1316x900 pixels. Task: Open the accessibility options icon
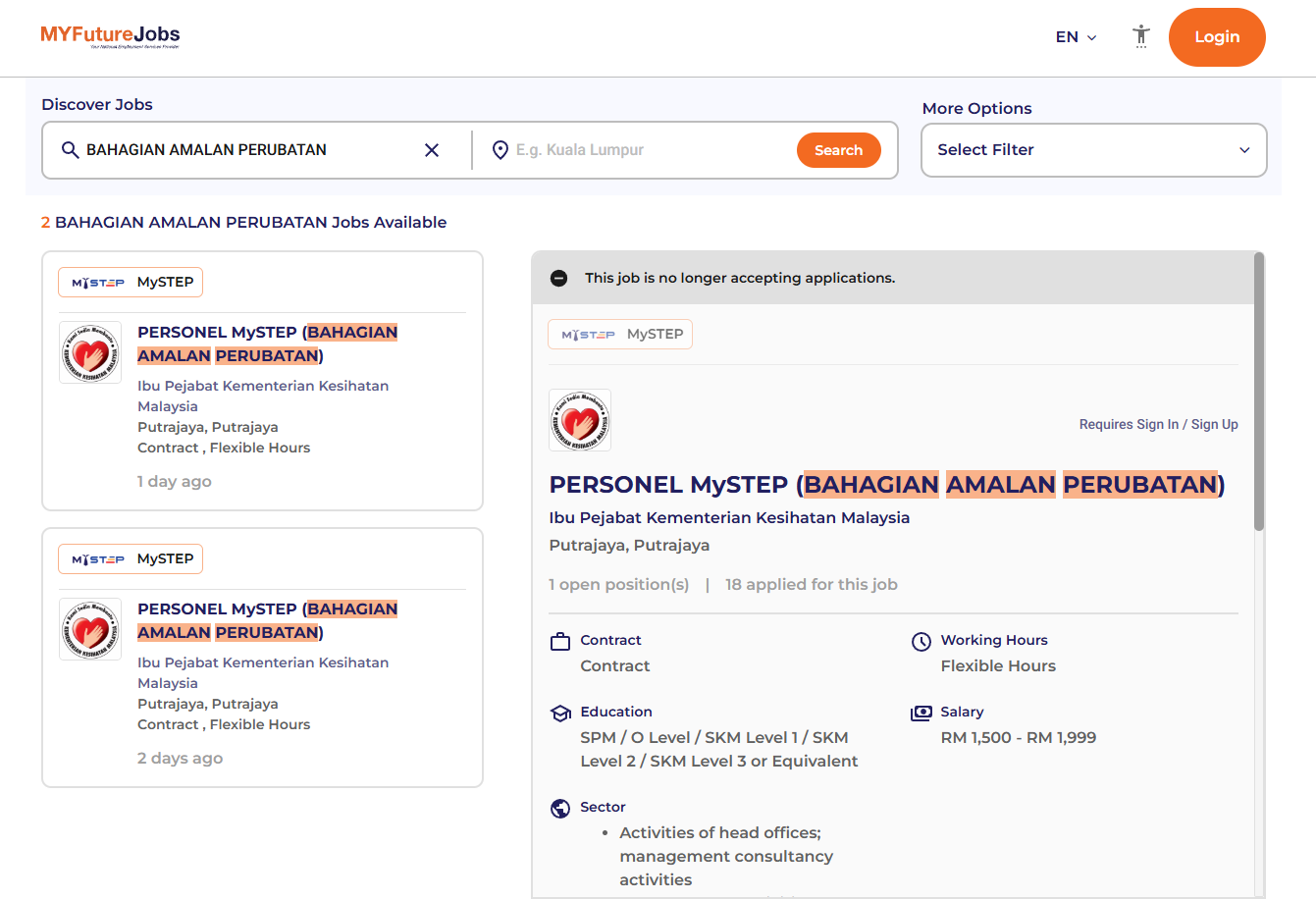point(1140,36)
